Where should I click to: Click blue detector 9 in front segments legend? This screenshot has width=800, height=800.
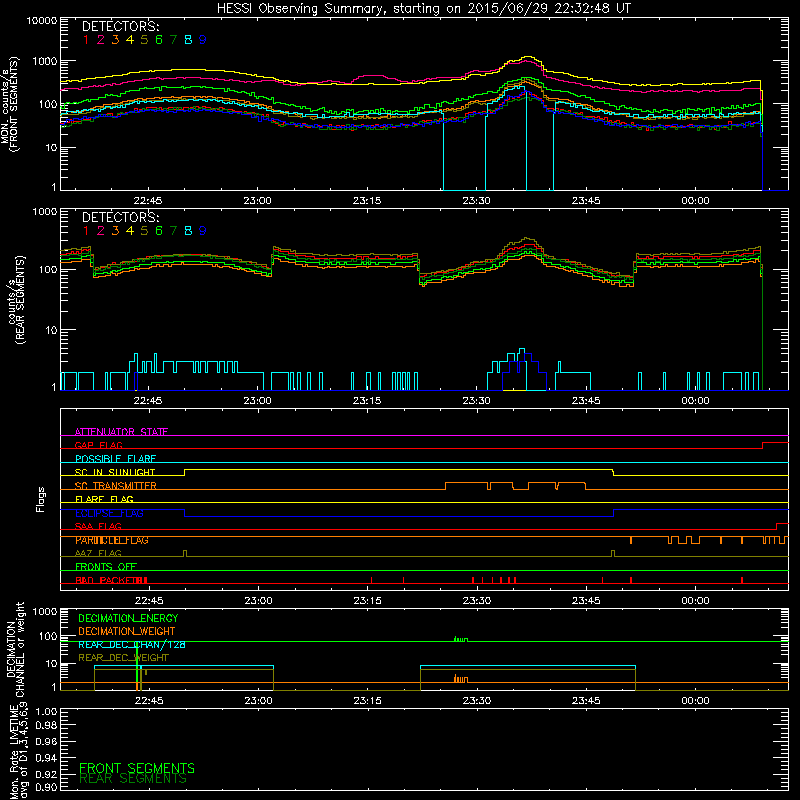point(203,40)
